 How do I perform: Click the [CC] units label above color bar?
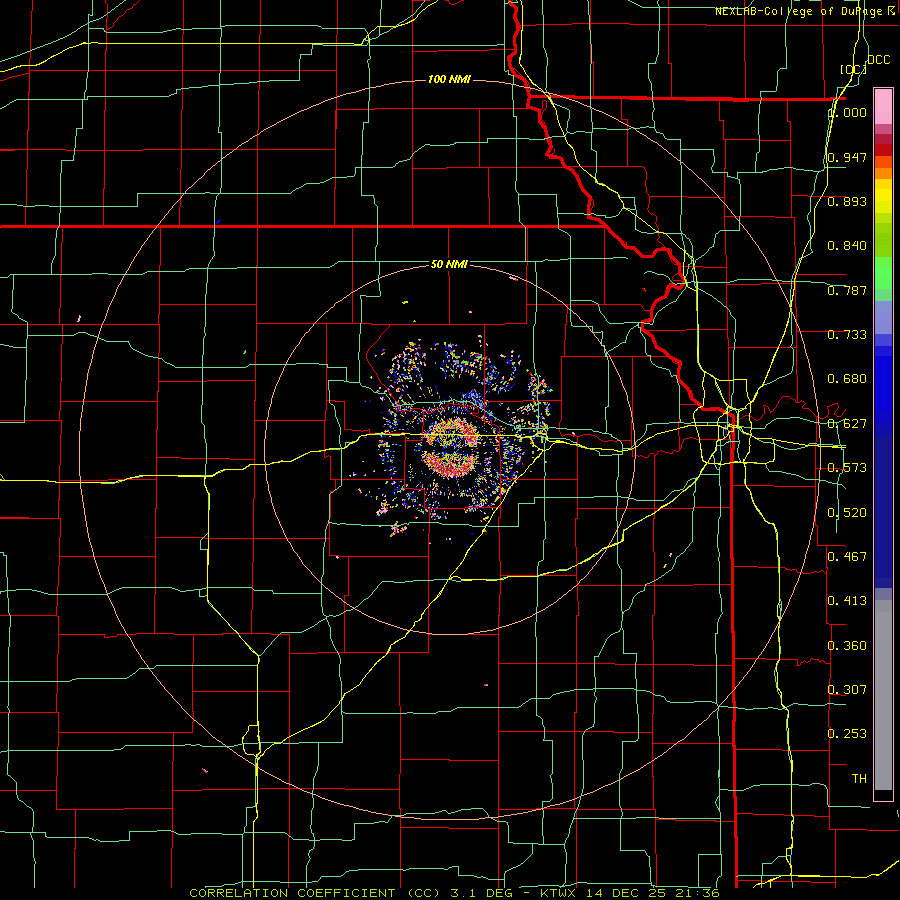click(x=853, y=69)
